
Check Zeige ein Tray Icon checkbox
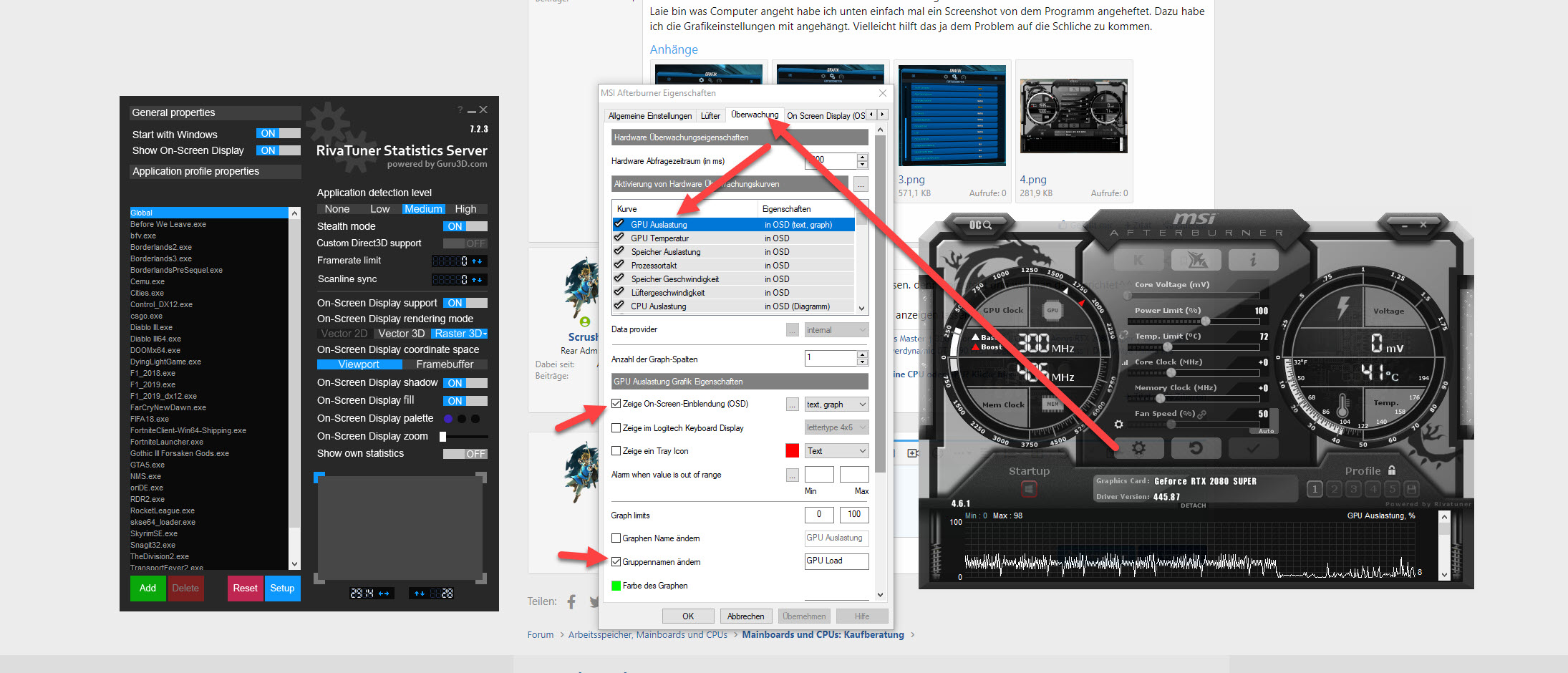pos(616,451)
